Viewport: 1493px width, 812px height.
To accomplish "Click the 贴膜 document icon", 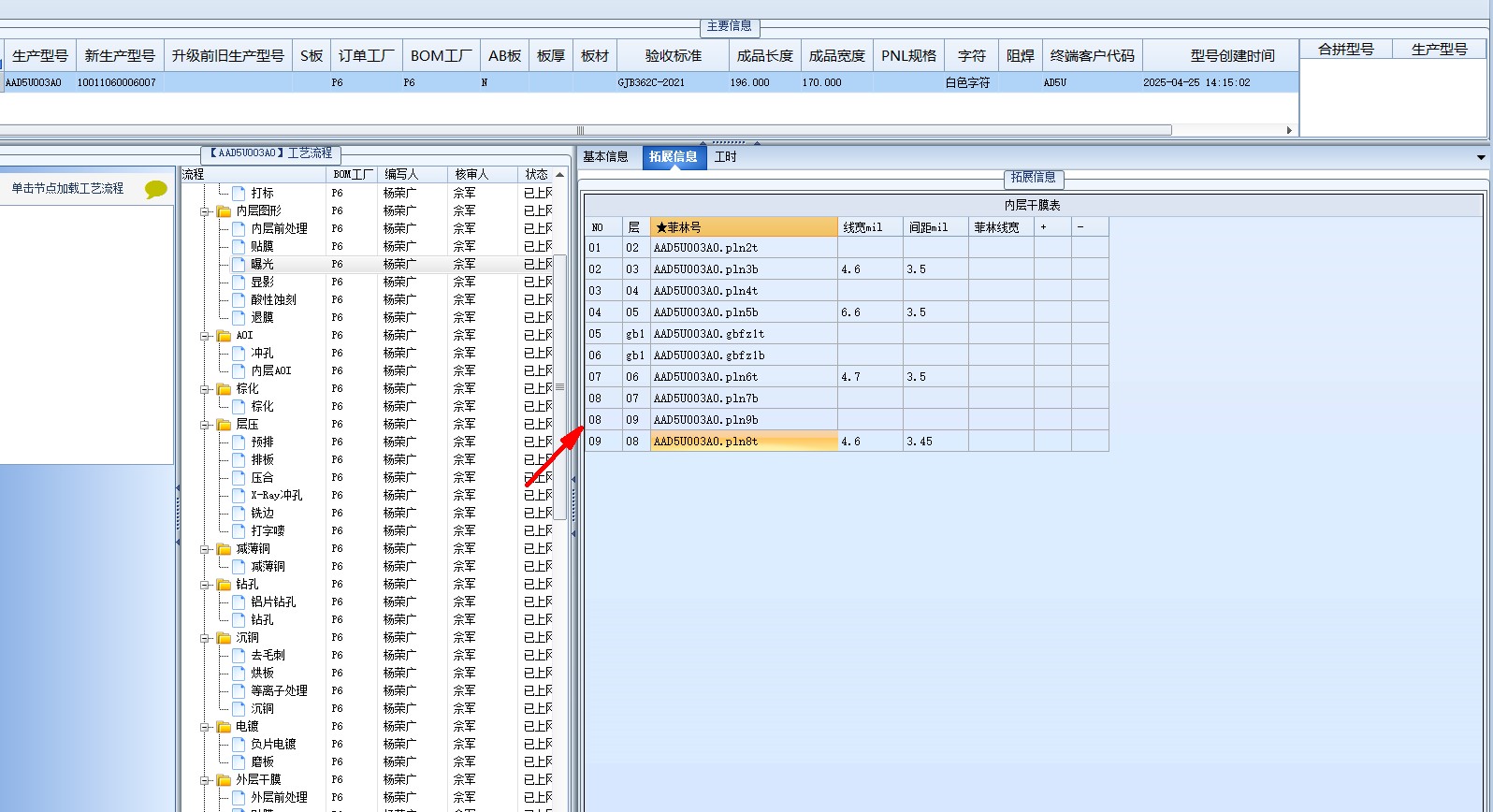I will point(239,247).
